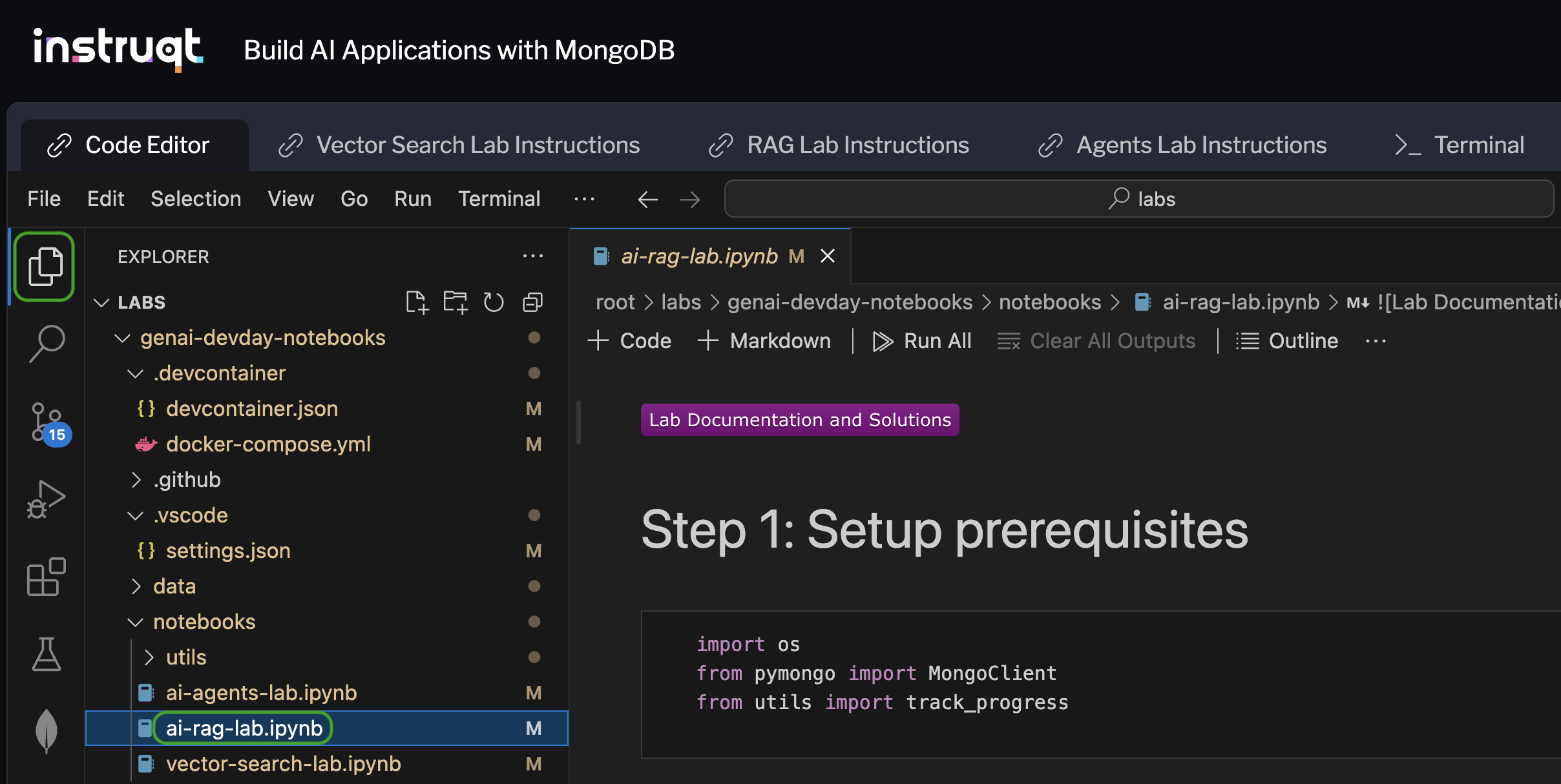The width and height of the screenshot is (1561, 784).
Task: Open vector-search-lab.ipynb notebook
Action: (x=327, y=764)
